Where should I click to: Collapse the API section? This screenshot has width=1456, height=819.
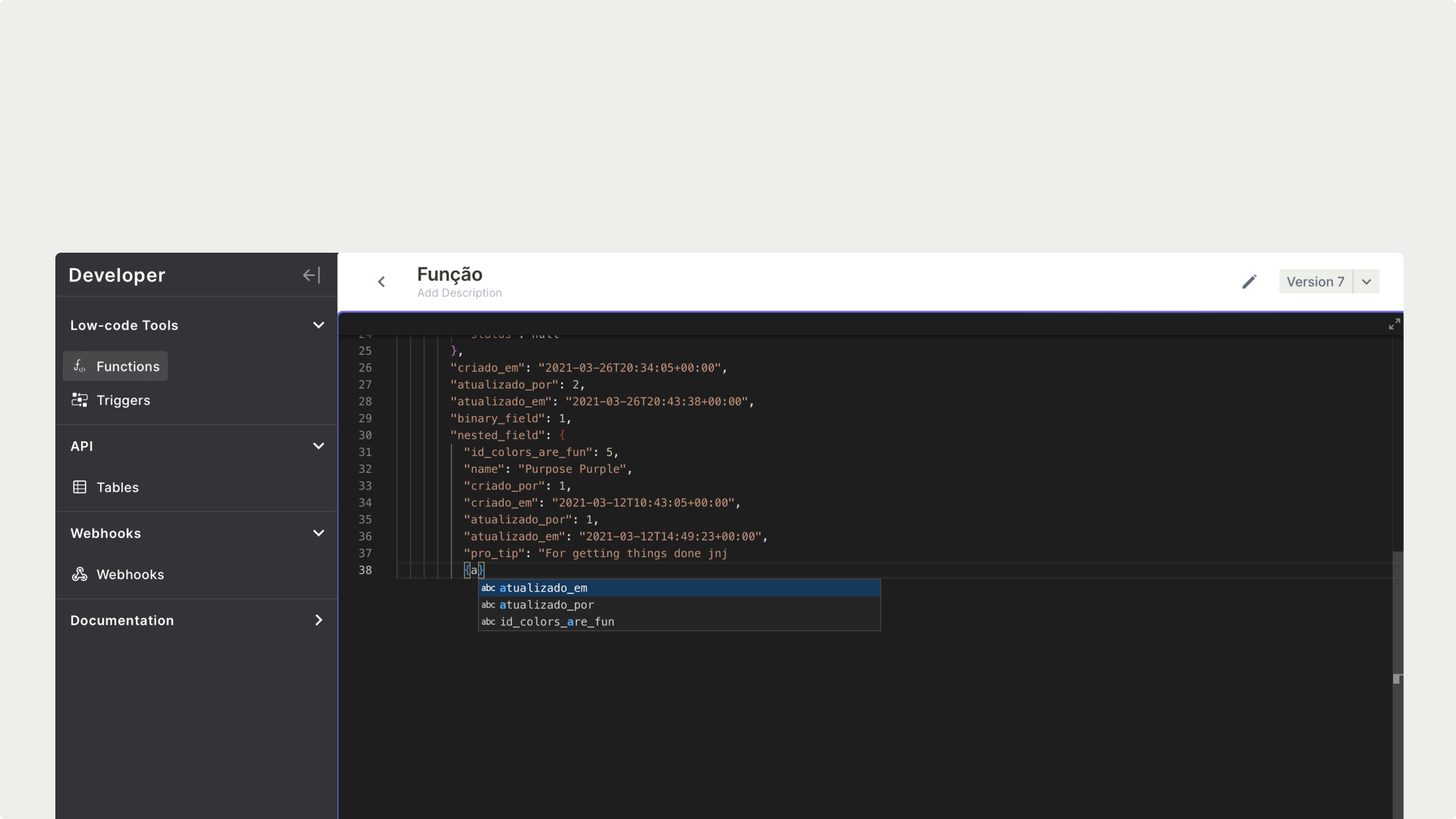pos(318,446)
